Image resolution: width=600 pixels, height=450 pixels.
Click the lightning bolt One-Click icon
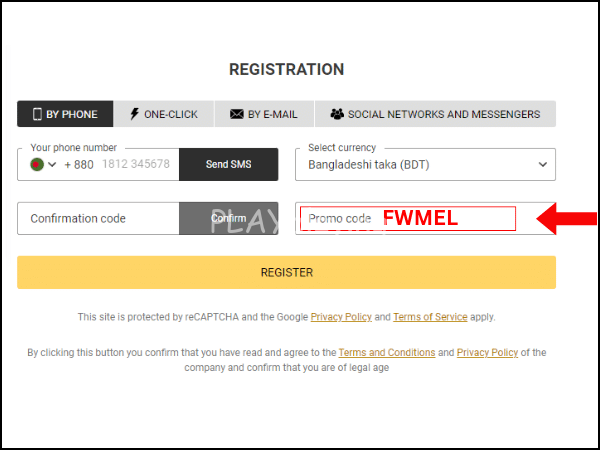click(134, 114)
